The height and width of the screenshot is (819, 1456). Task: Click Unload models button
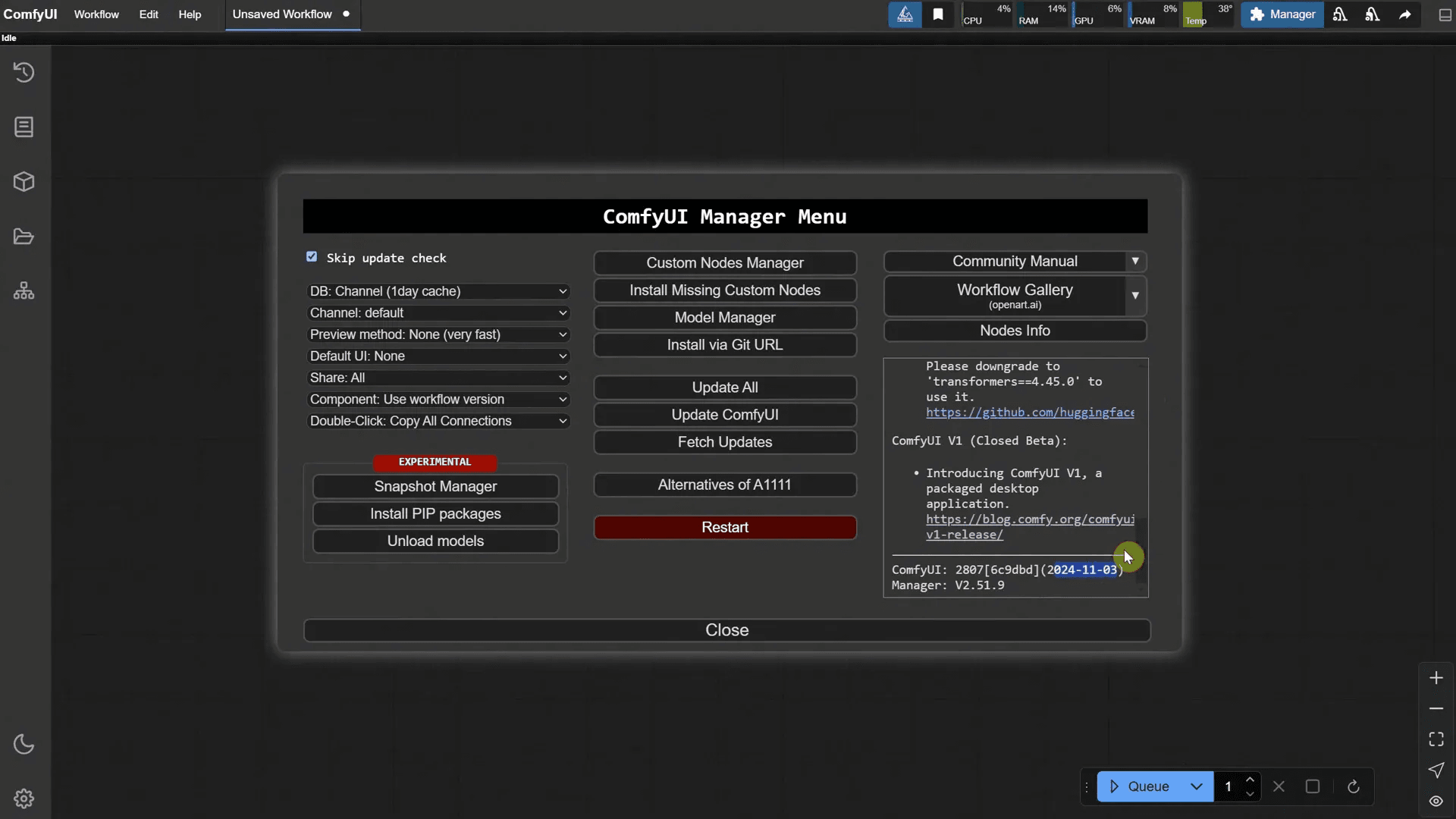[x=435, y=541]
